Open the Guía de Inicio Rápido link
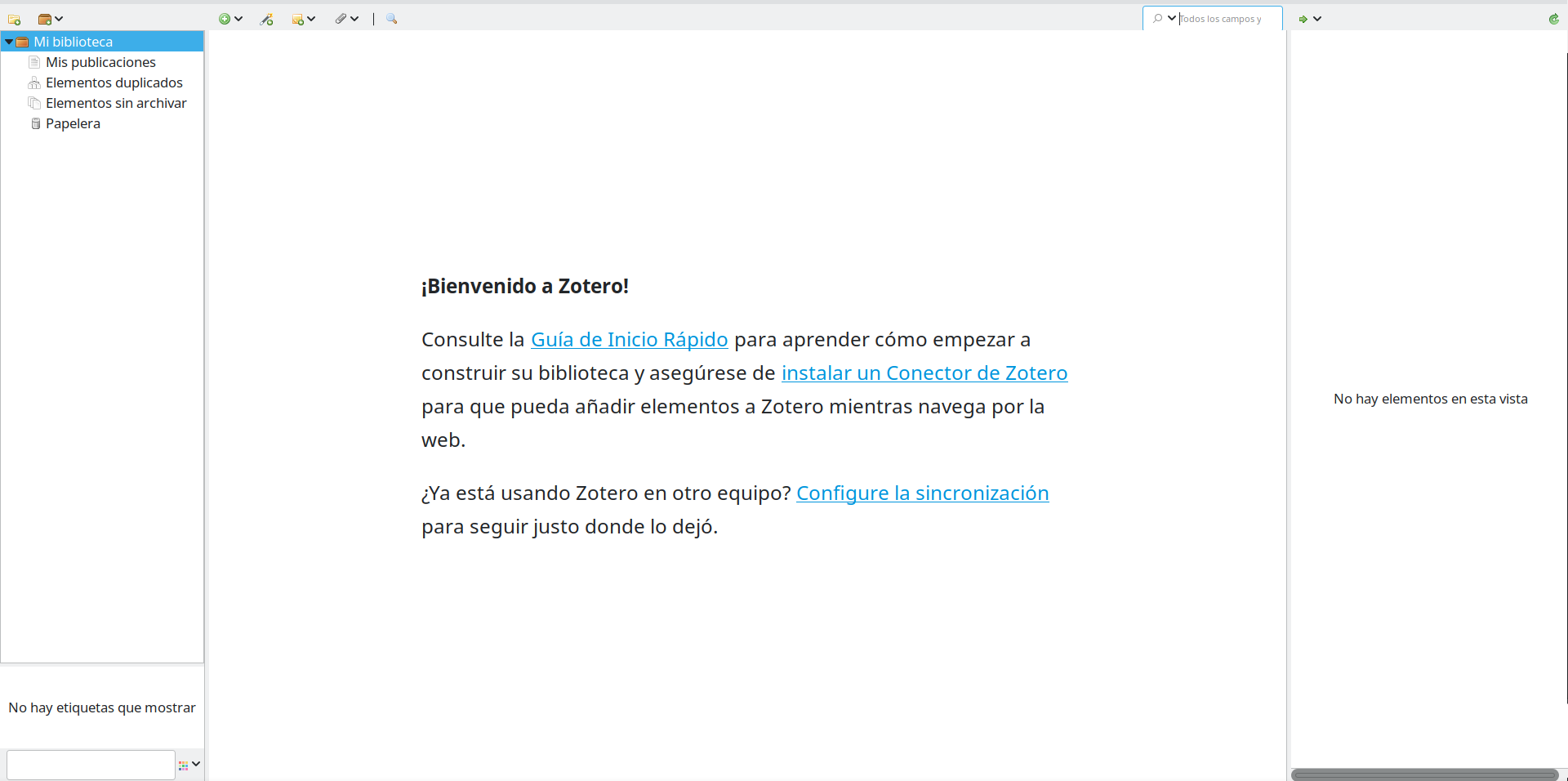The height and width of the screenshot is (781, 1568). [629, 340]
